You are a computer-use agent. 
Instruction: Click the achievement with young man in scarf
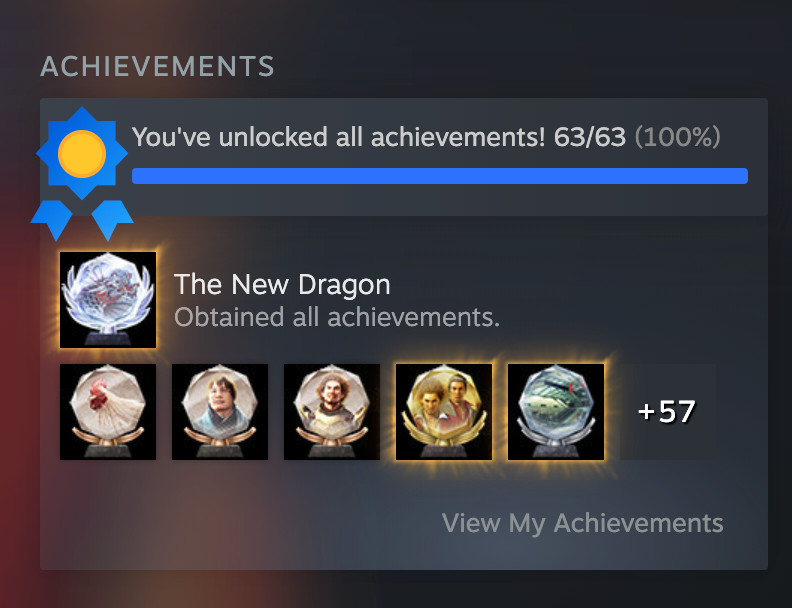tap(220, 412)
